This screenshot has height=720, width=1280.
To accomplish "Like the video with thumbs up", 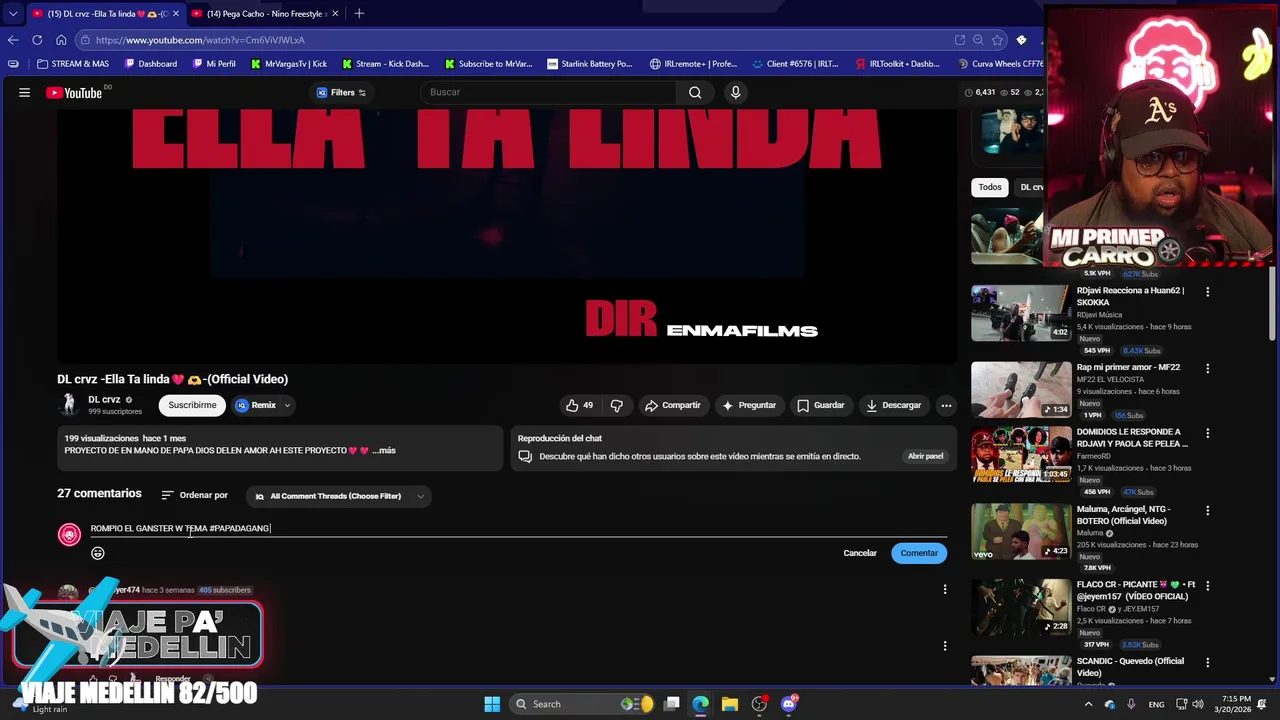I will pos(579,405).
